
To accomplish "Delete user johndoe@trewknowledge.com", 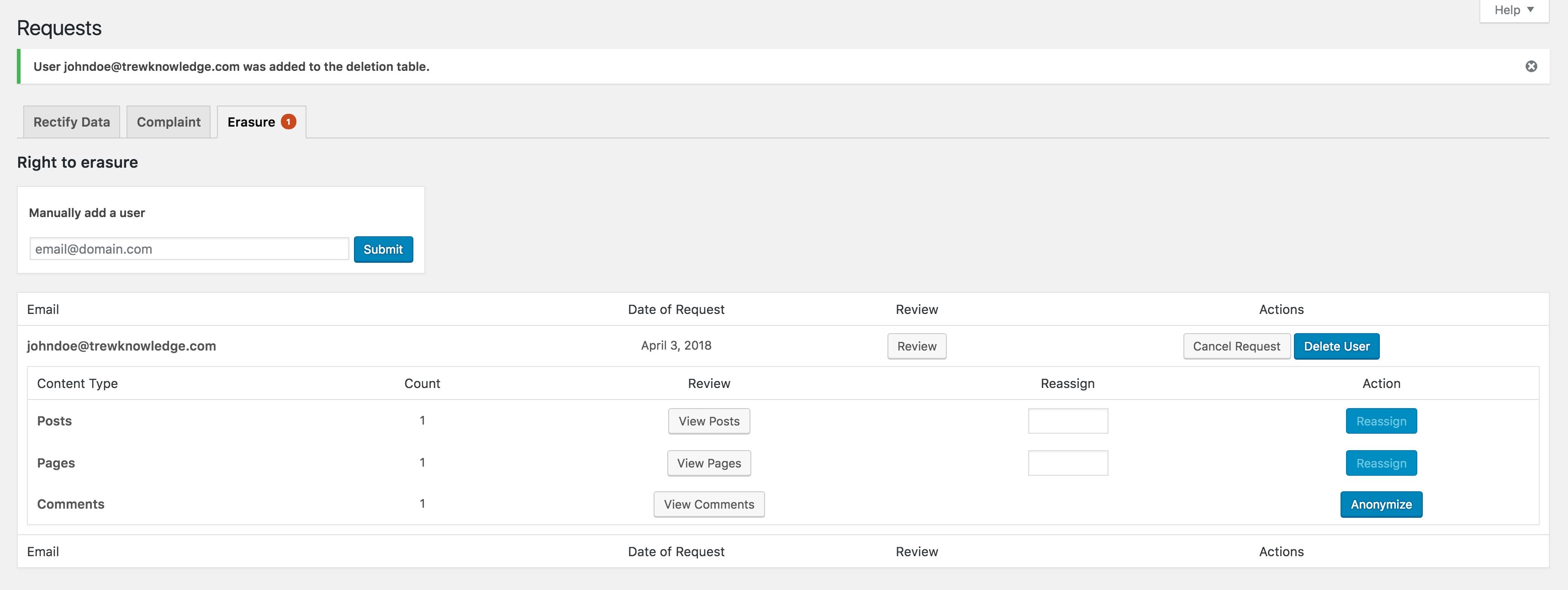I will (x=1337, y=346).
